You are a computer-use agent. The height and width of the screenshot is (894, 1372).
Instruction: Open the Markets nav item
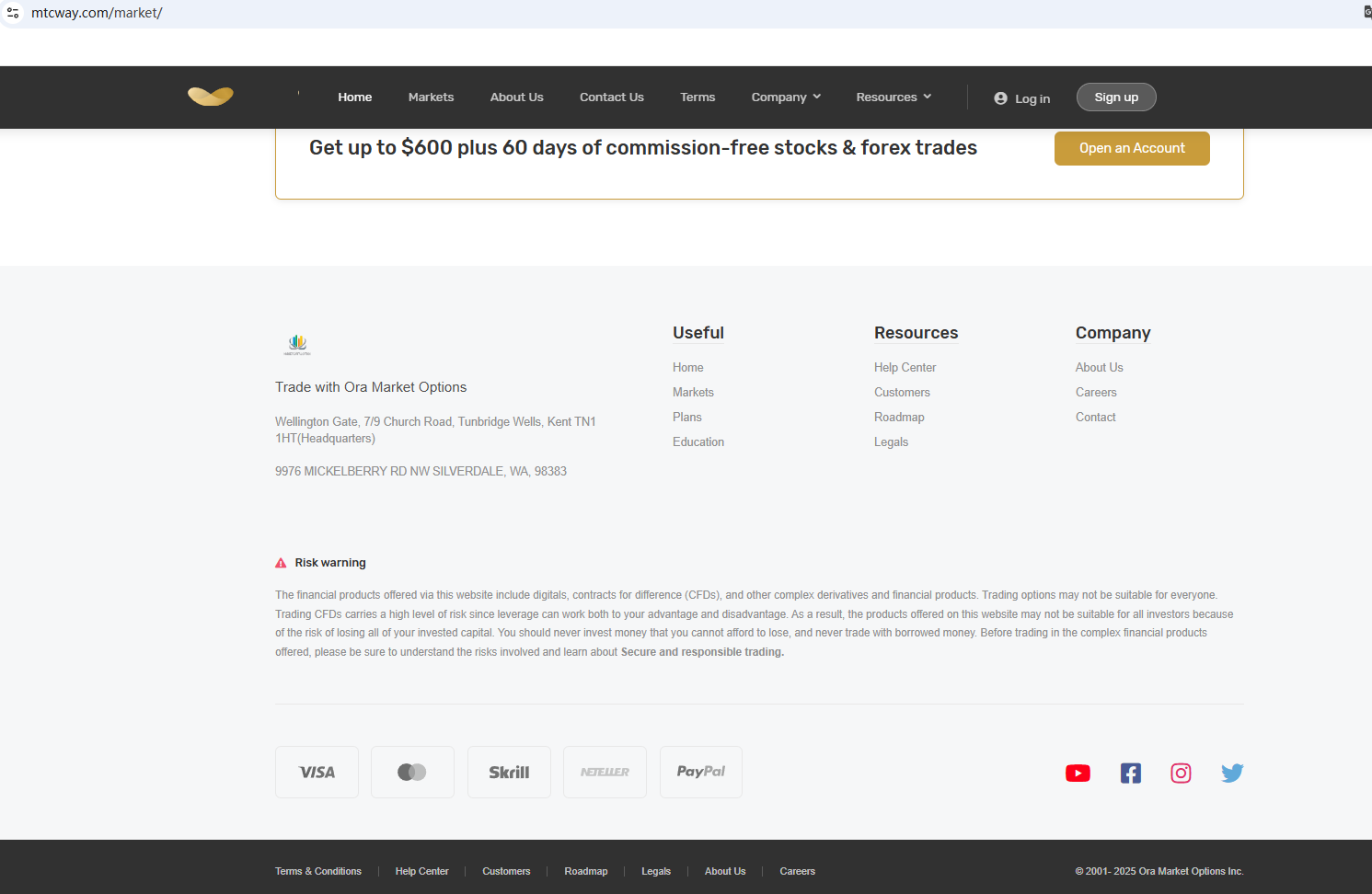431,97
